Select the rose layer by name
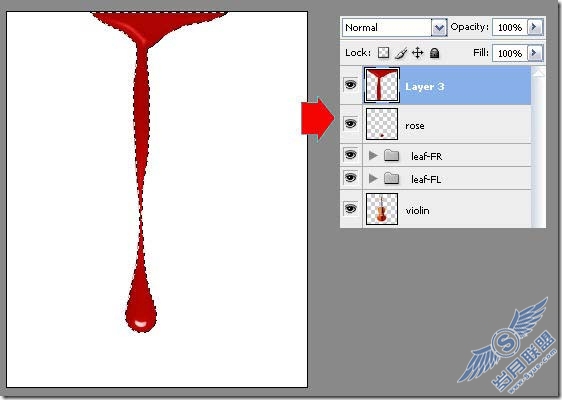This screenshot has width=562, height=400. pos(415,126)
